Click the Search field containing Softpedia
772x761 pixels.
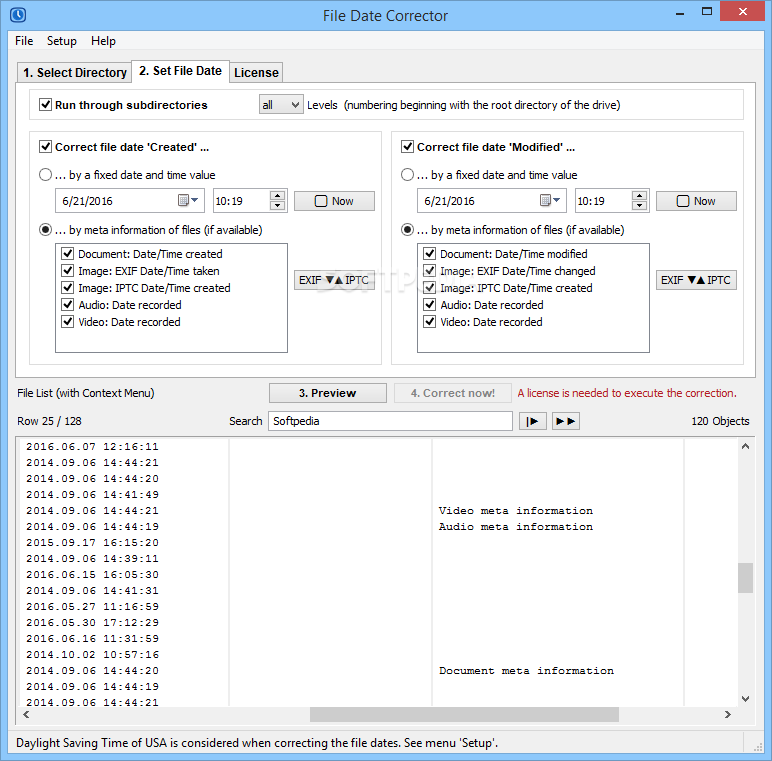pos(390,421)
